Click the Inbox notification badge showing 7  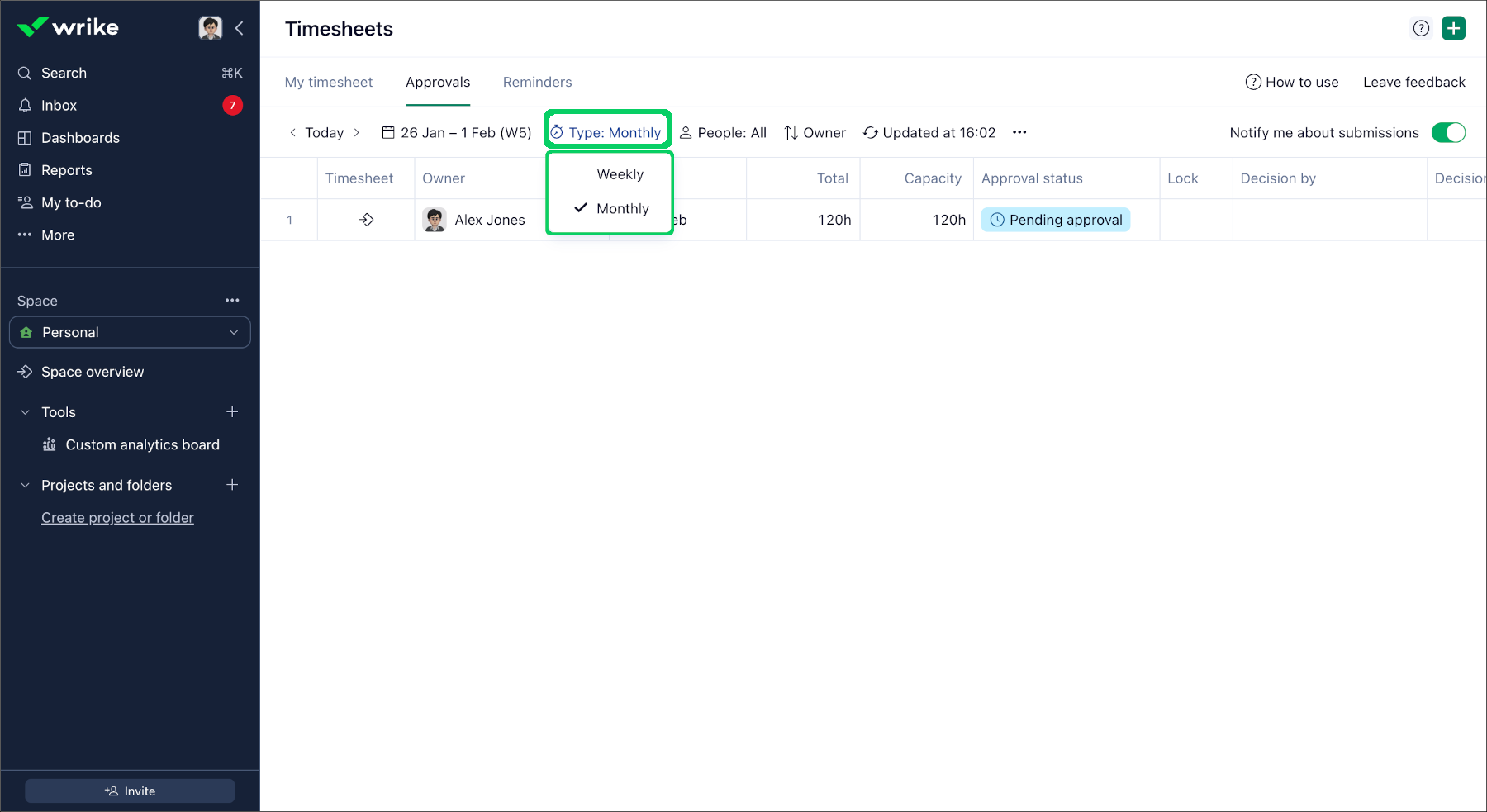click(x=233, y=105)
